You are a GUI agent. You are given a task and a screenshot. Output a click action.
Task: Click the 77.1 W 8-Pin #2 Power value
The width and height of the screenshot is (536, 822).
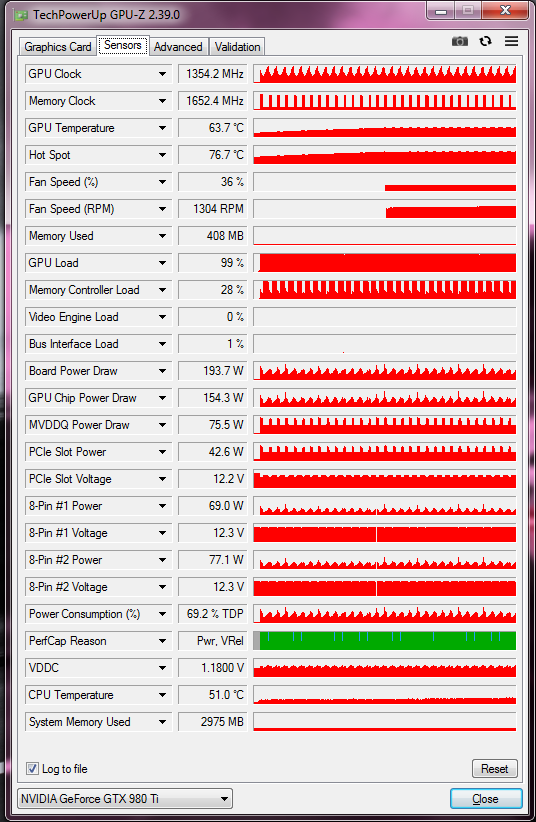pyautogui.click(x=212, y=560)
